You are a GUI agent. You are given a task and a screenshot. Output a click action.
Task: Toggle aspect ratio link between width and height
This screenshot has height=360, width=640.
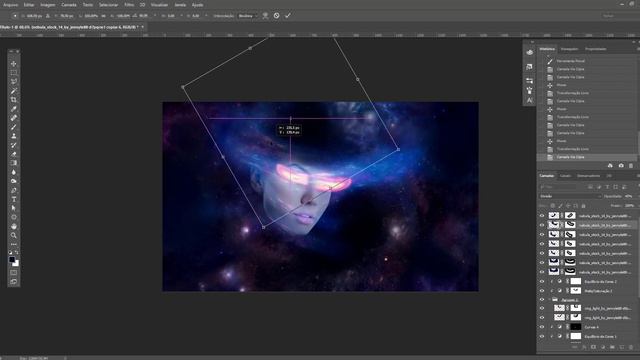pyautogui.click(x=103, y=16)
